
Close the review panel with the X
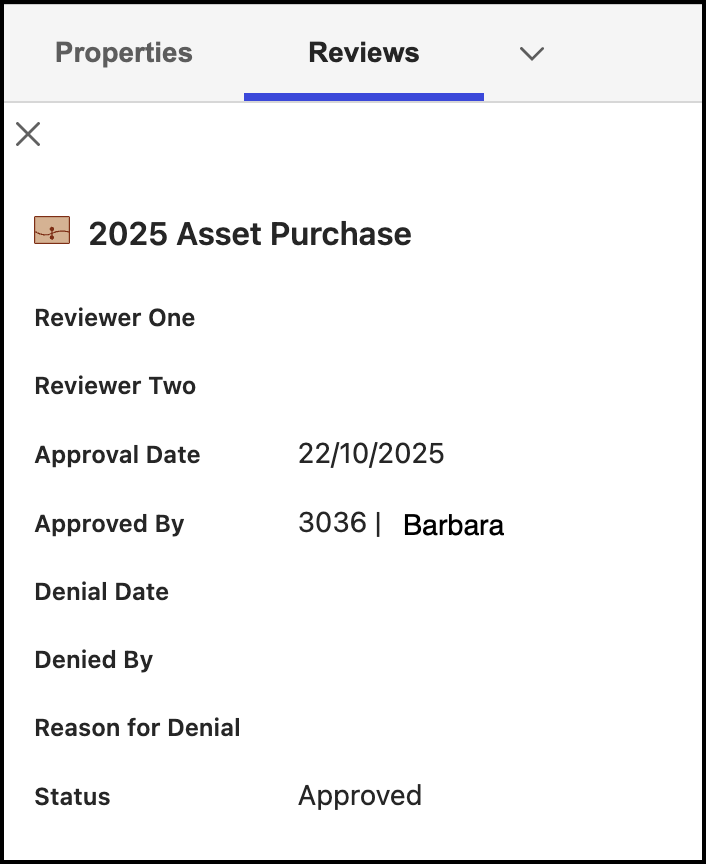(x=28, y=134)
